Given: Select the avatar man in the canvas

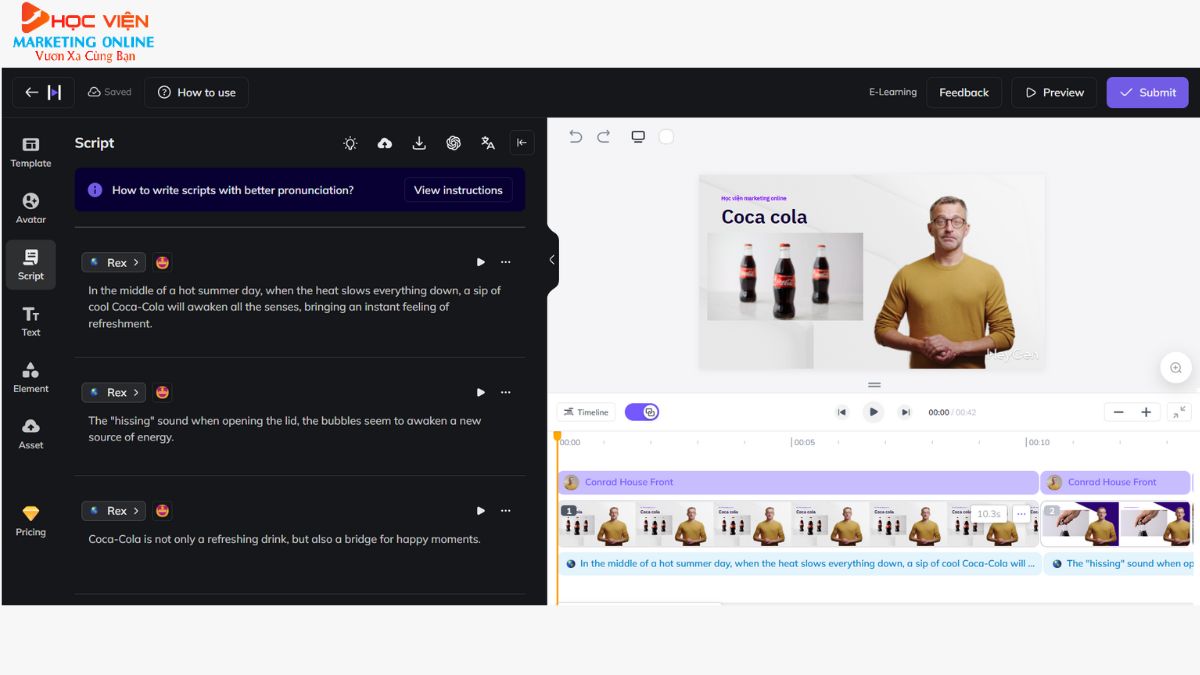Looking at the screenshot, I should [x=944, y=280].
